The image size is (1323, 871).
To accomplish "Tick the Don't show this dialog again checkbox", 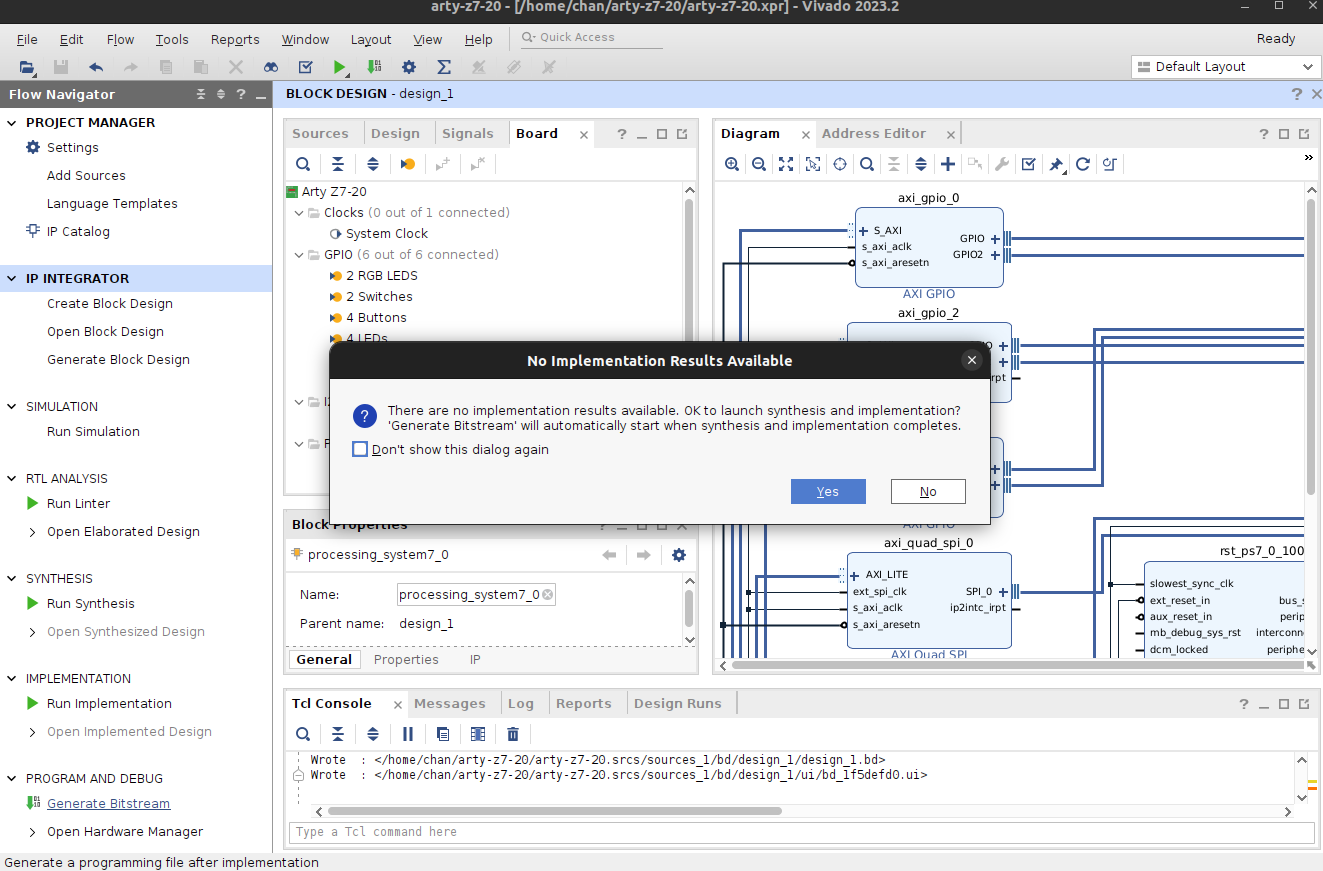I will tap(360, 450).
